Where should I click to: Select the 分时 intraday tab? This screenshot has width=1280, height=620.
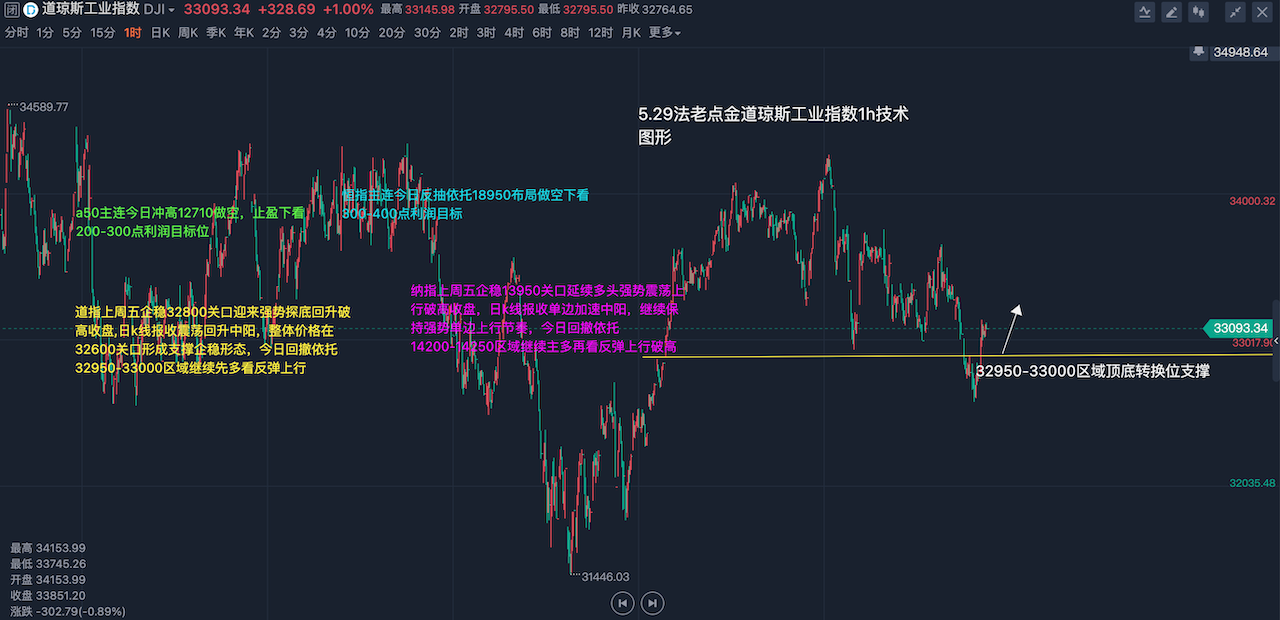16,33
